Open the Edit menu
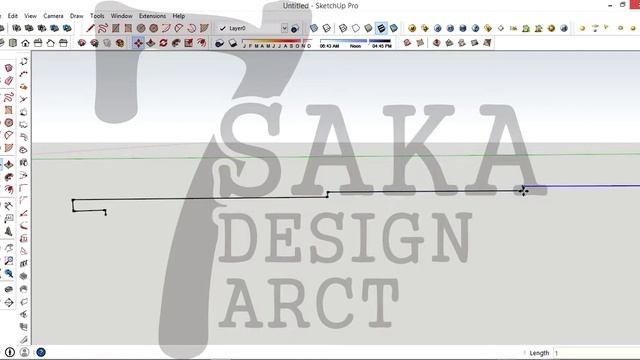Screen dimensions: 640x360 [x=13, y=16]
